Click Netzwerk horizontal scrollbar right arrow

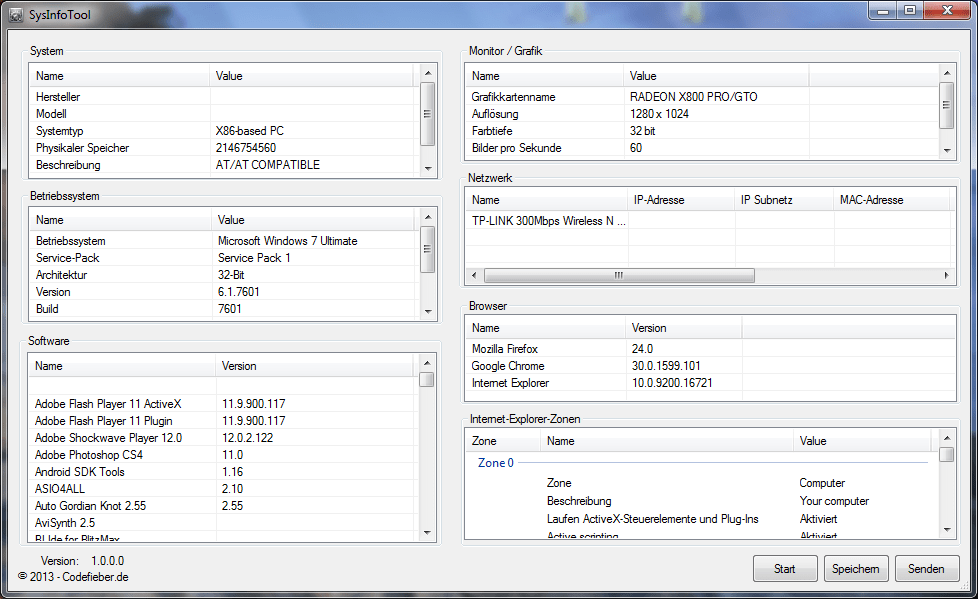click(947, 275)
